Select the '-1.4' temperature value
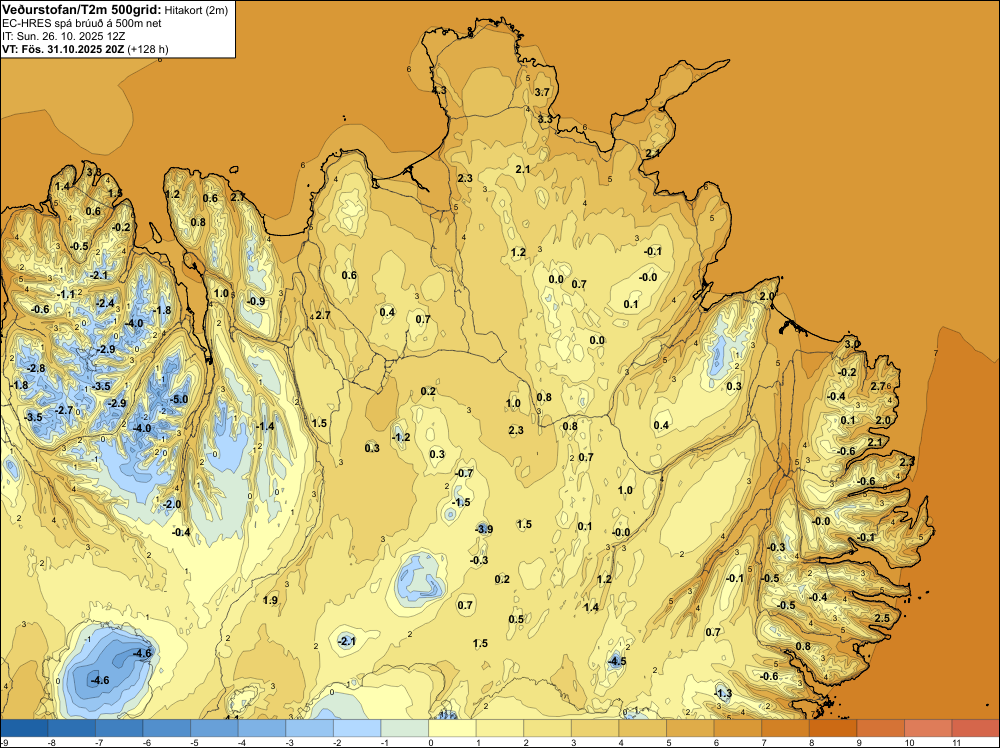The height and width of the screenshot is (748, 1000). pos(265,426)
